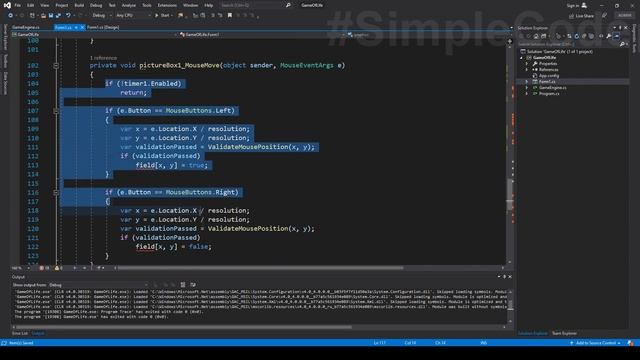Click the red errors indicator icon
This screenshot has width=640, height=360.
[42, 268]
